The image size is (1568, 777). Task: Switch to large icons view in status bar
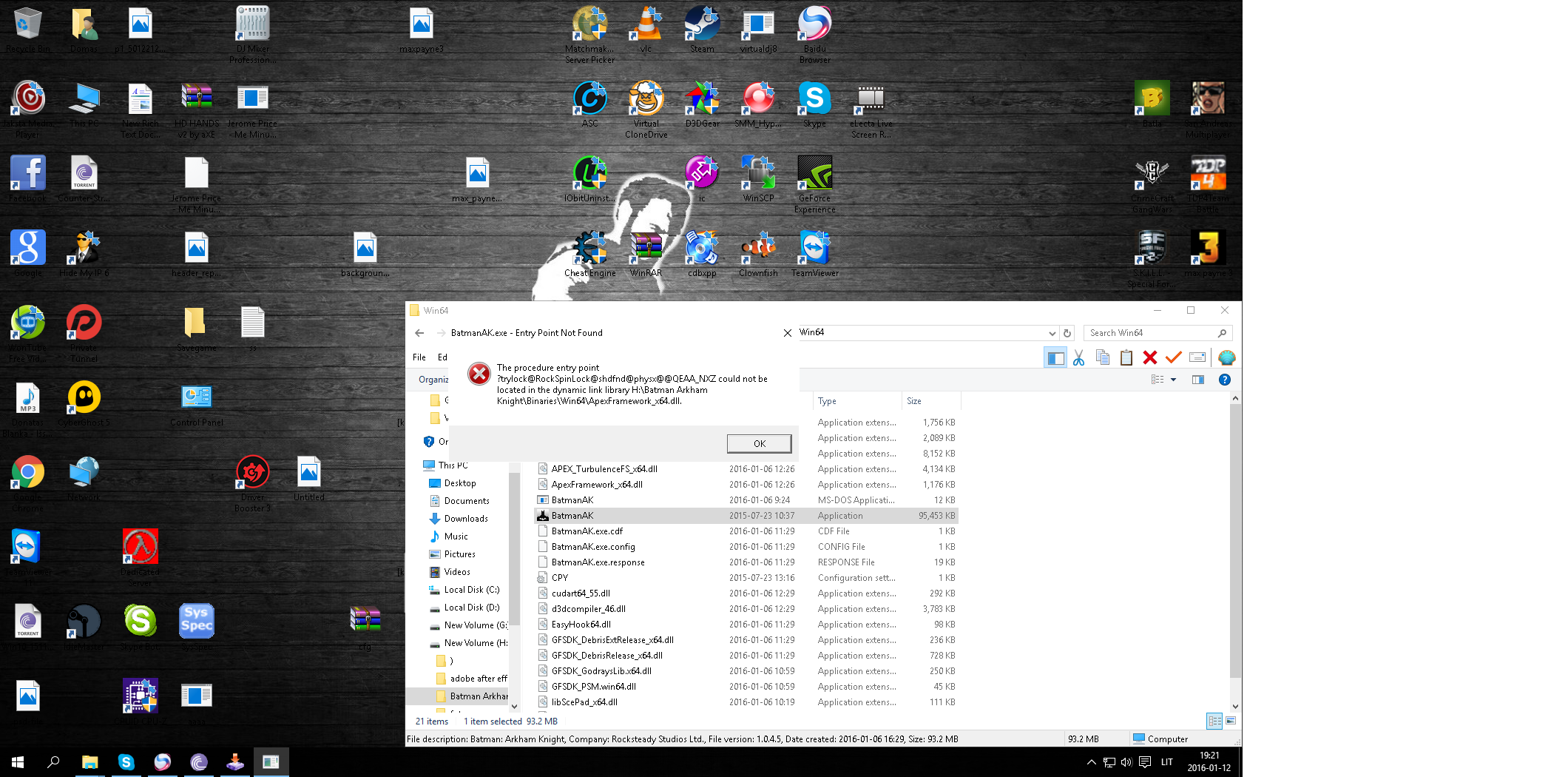click(1231, 721)
